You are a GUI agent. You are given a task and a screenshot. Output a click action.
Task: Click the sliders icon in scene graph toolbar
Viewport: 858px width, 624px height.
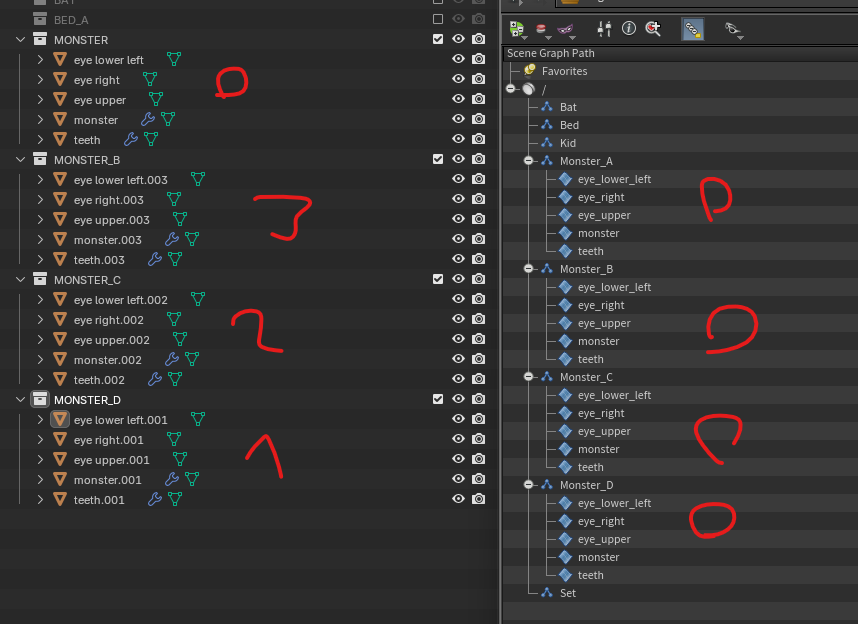(x=605, y=28)
